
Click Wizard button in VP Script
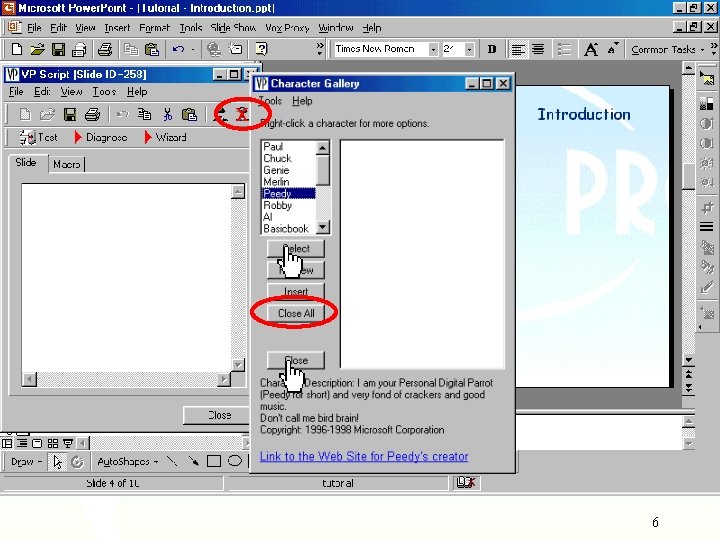point(166,137)
